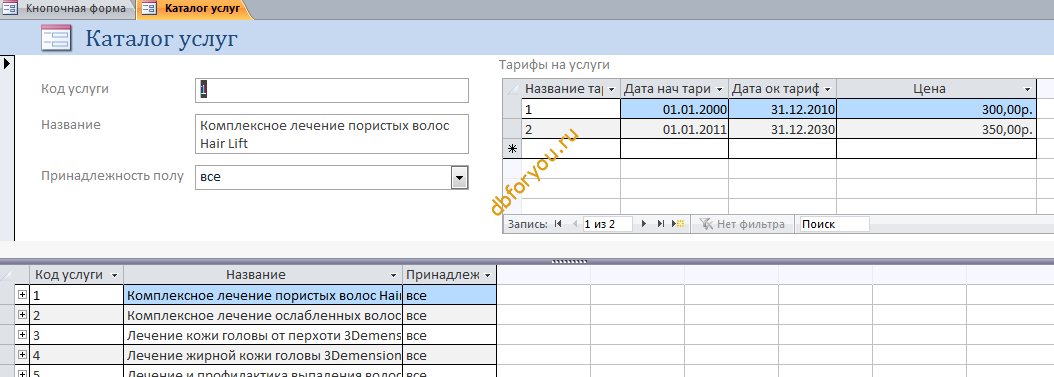This screenshot has width=1054, height=377.
Task: Click the Нет фильтра filter indicator
Action: 741,224
